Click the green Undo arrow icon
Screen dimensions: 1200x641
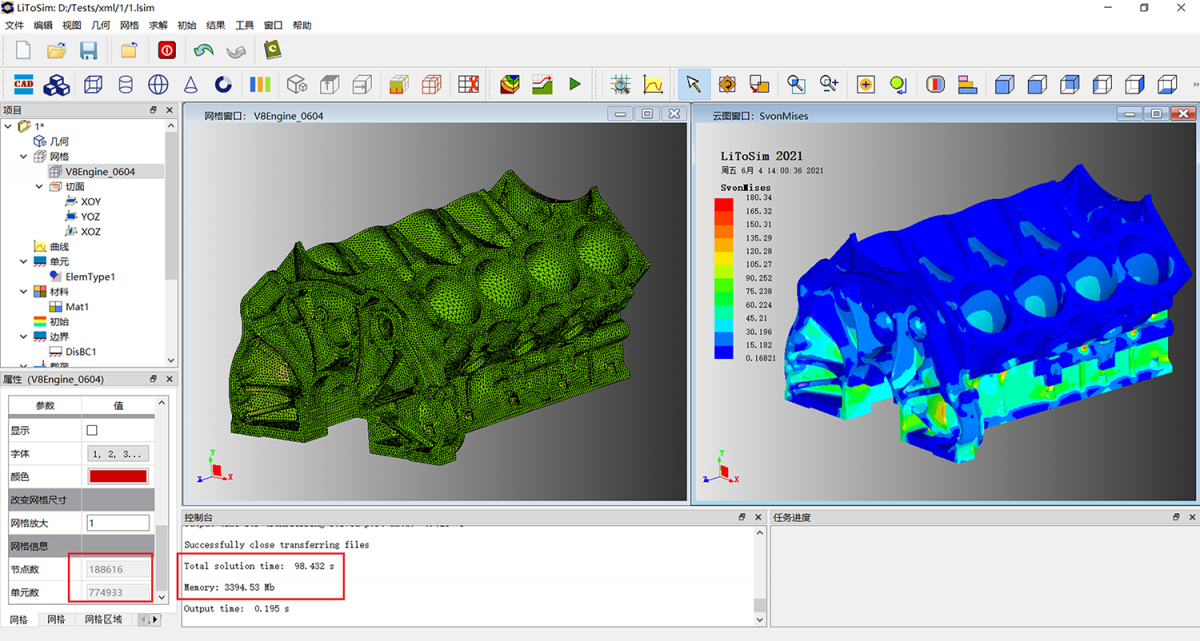pyautogui.click(x=204, y=50)
